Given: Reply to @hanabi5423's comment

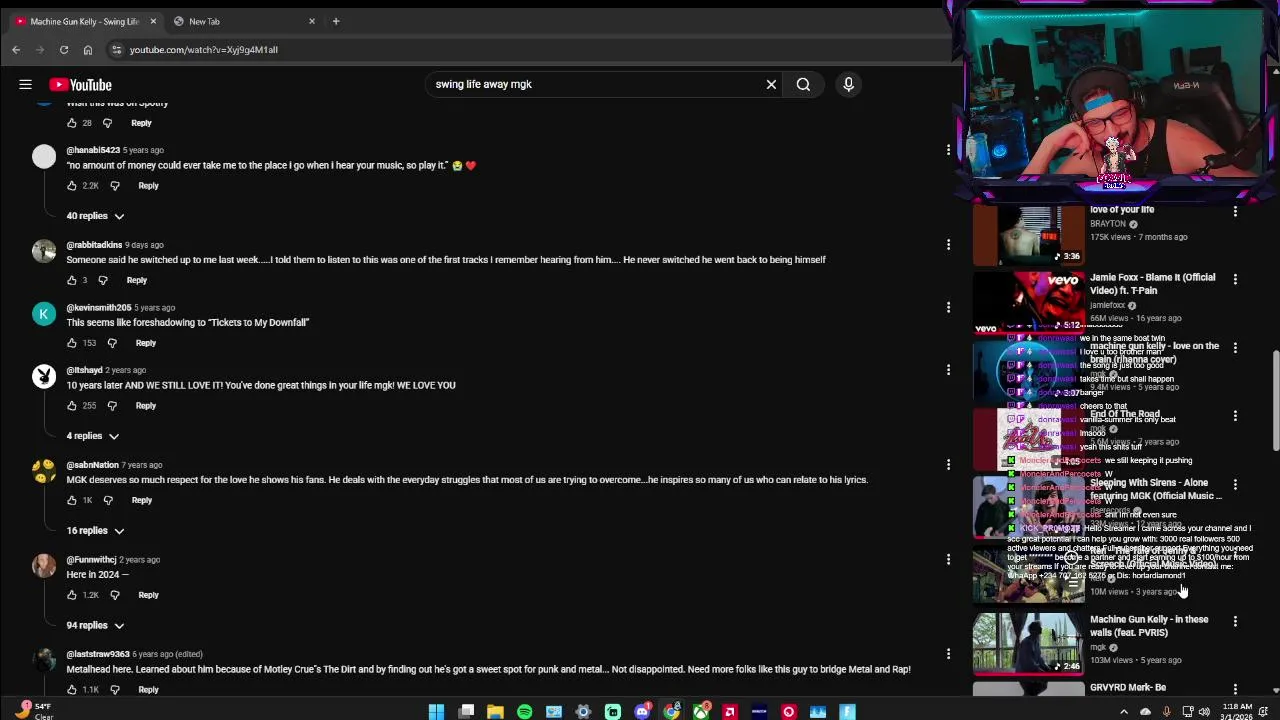Looking at the screenshot, I should [148, 186].
